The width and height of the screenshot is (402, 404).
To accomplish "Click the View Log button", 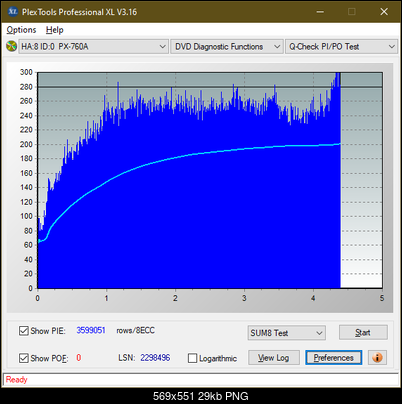I will (274, 358).
